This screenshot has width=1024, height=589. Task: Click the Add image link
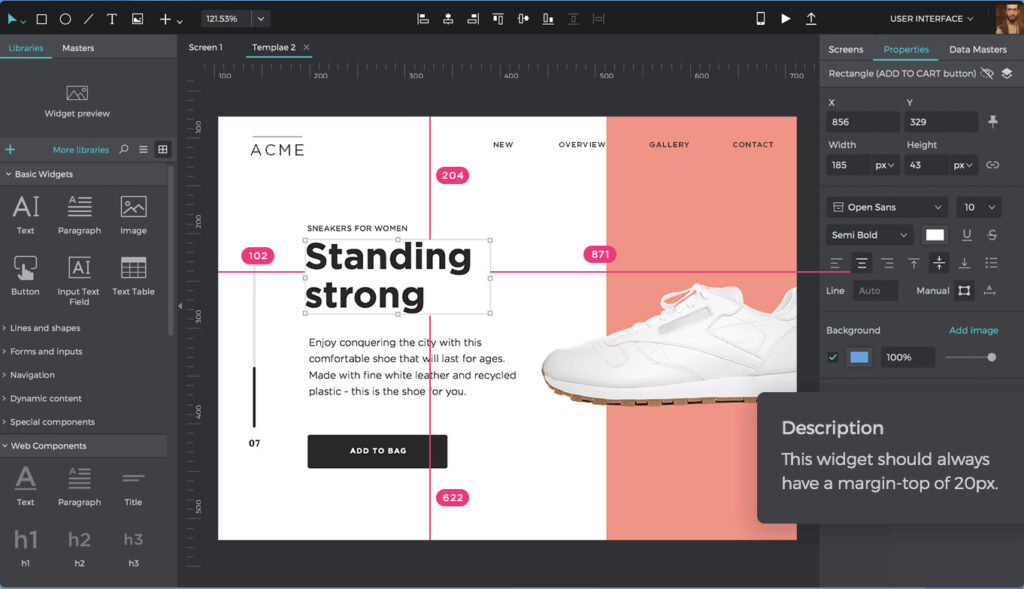coord(973,330)
